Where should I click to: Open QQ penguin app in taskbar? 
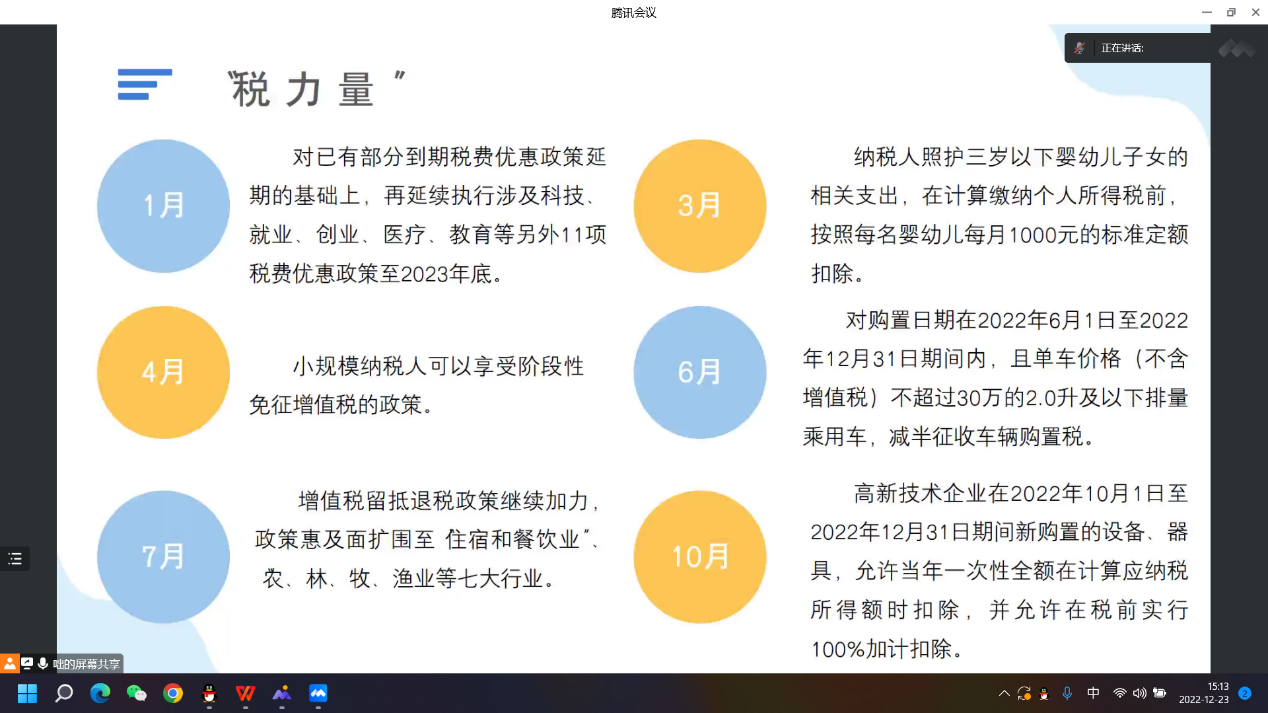coord(209,693)
